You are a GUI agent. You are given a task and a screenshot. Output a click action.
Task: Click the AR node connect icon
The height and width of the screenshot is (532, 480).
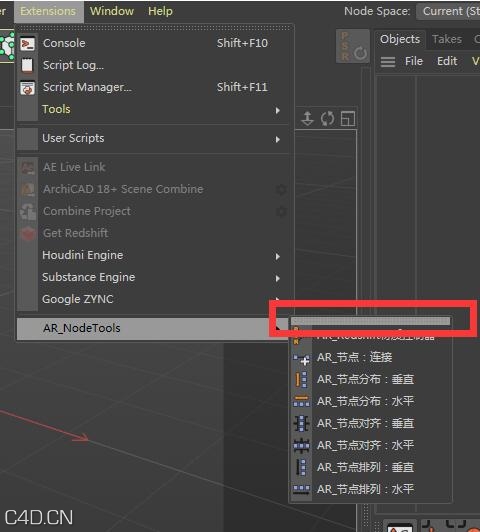coord(301,359)
